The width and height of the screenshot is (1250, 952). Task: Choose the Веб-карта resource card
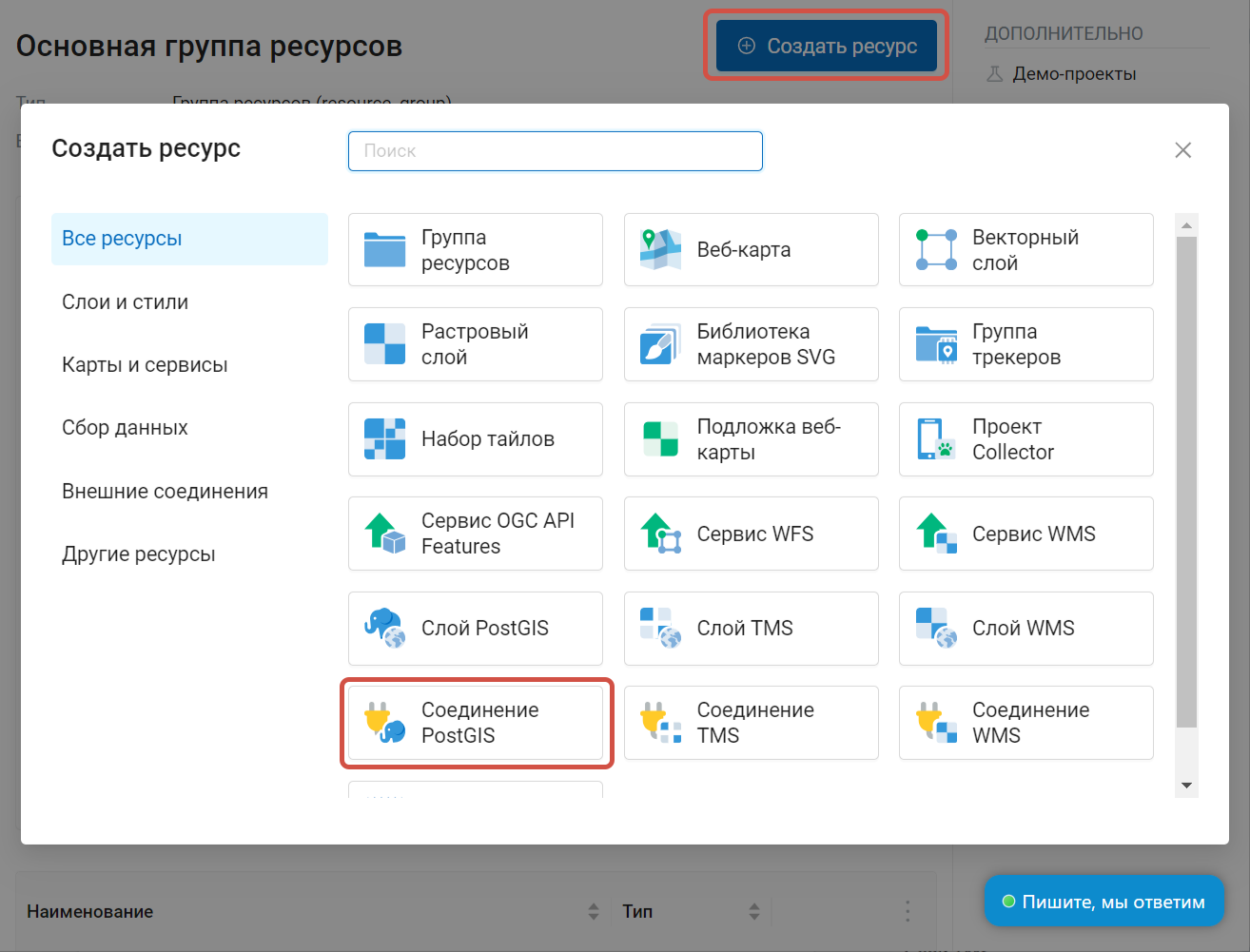point(752,249)
